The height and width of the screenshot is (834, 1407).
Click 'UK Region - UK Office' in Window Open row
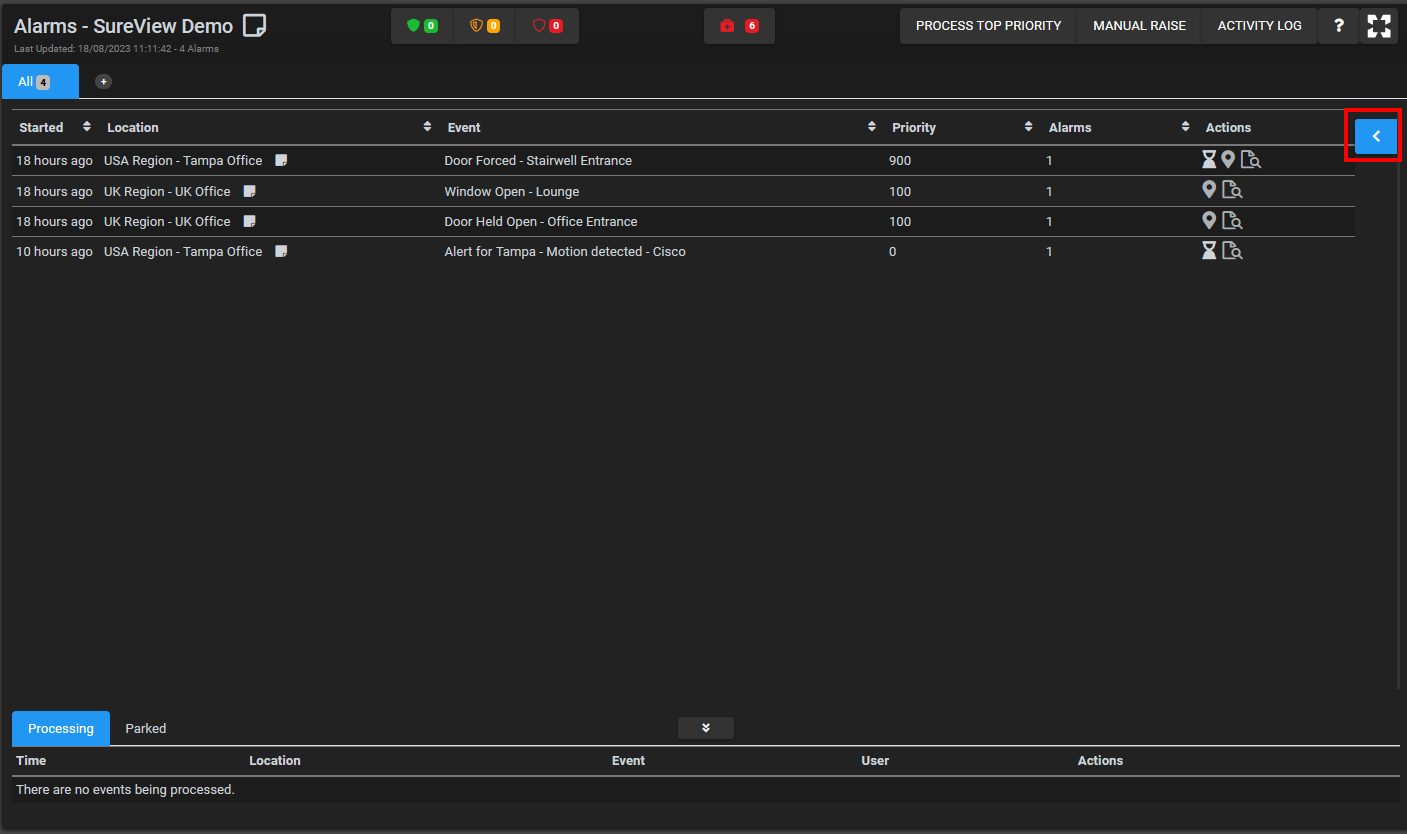click(x=167, y=191)
